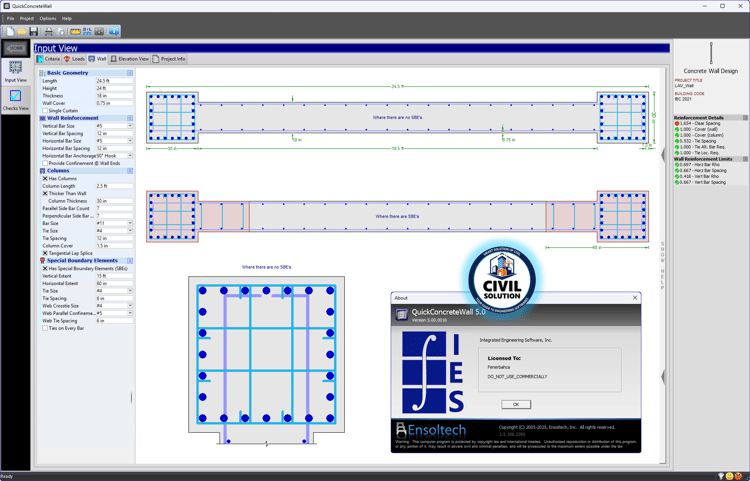
Task: Click the angry face status bar icon
Action: (x=738, y=476)
